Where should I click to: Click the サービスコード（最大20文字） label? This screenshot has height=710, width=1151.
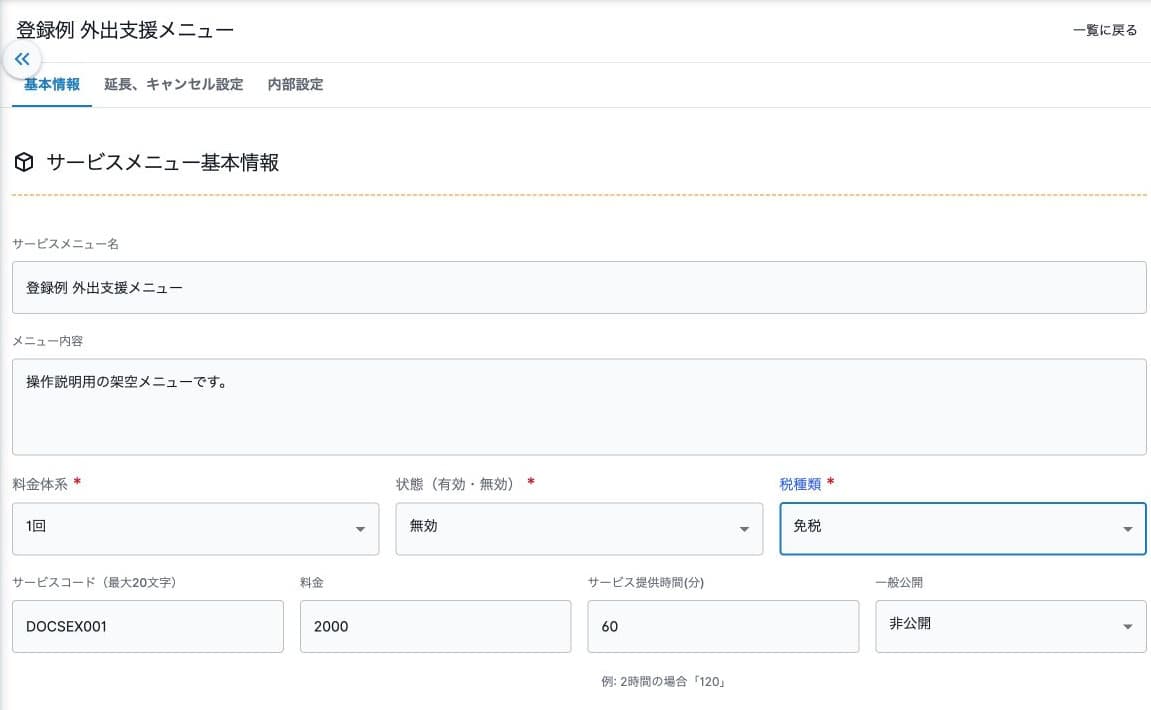coord(94,582)
